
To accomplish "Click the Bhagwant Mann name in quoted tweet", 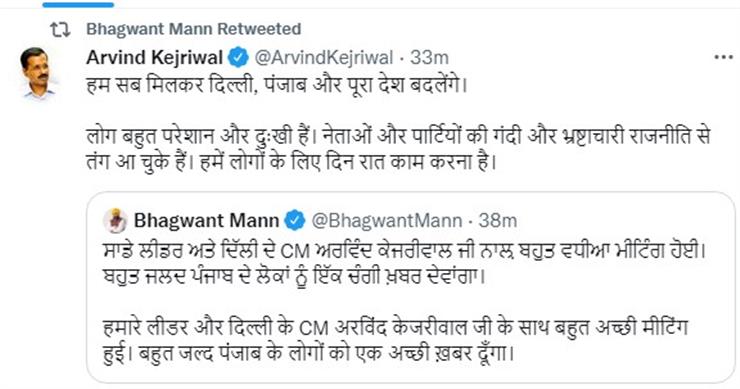I will (206, 220).
